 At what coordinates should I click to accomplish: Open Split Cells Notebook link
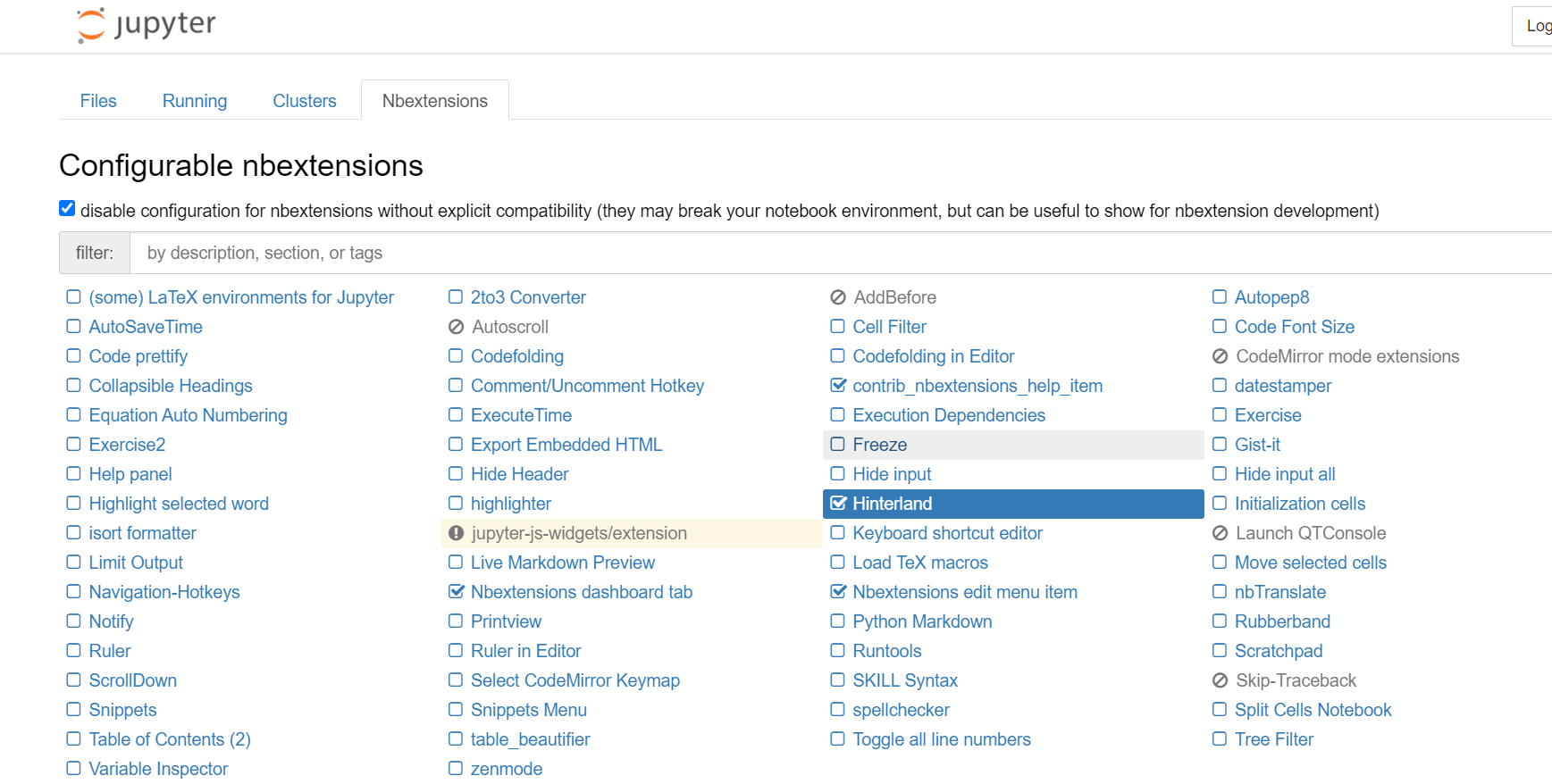coord(1313,710)
